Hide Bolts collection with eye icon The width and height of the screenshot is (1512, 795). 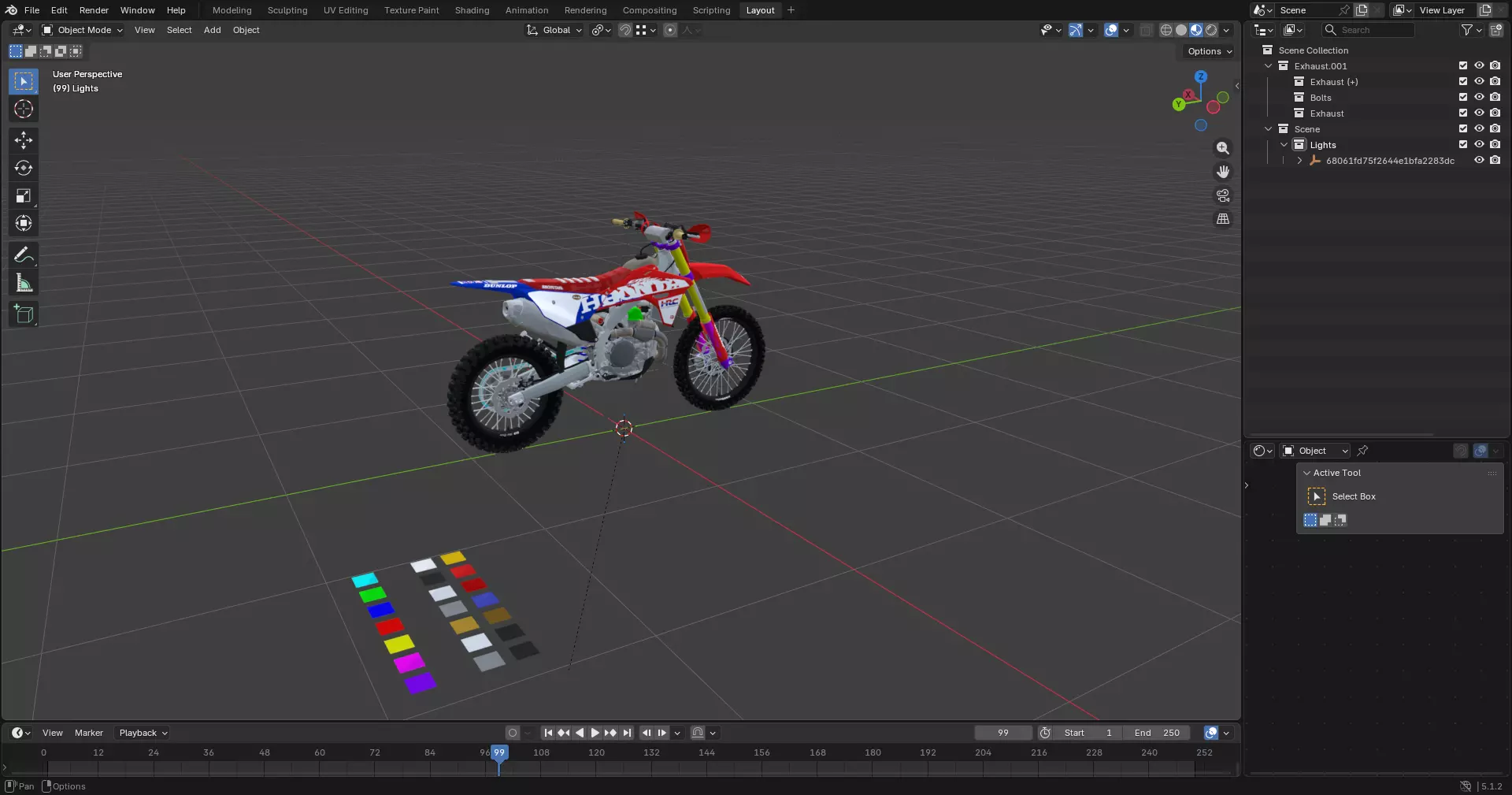tap(1479, 98)
